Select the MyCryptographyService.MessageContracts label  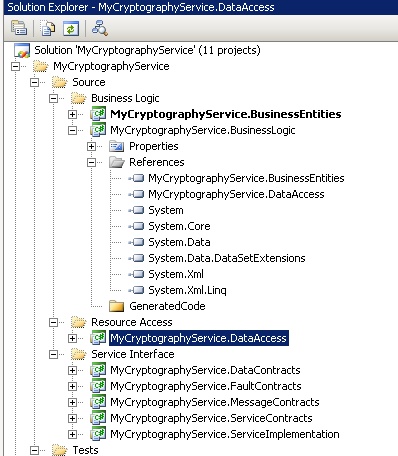(x=215, y=402)
